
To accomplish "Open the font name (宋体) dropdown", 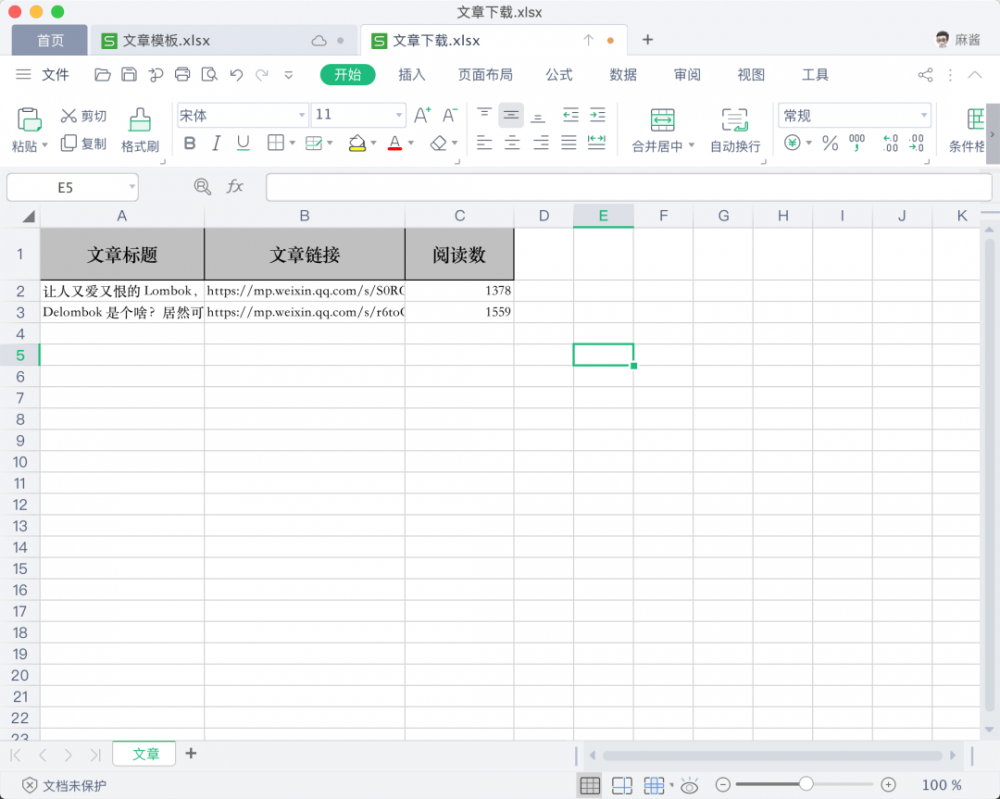I will tap(300, 115).
